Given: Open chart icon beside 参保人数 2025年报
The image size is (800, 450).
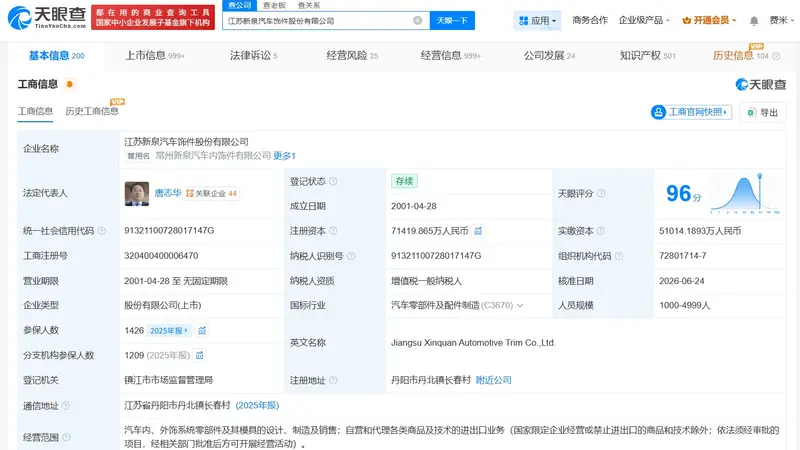Looking at the screenshot, I should [202, 331].
